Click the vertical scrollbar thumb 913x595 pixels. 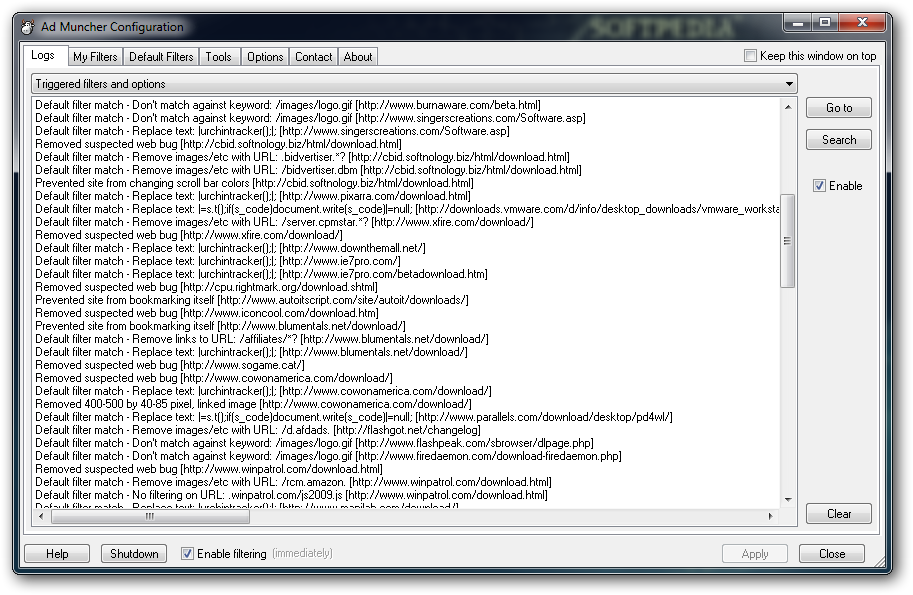(788, 240)
